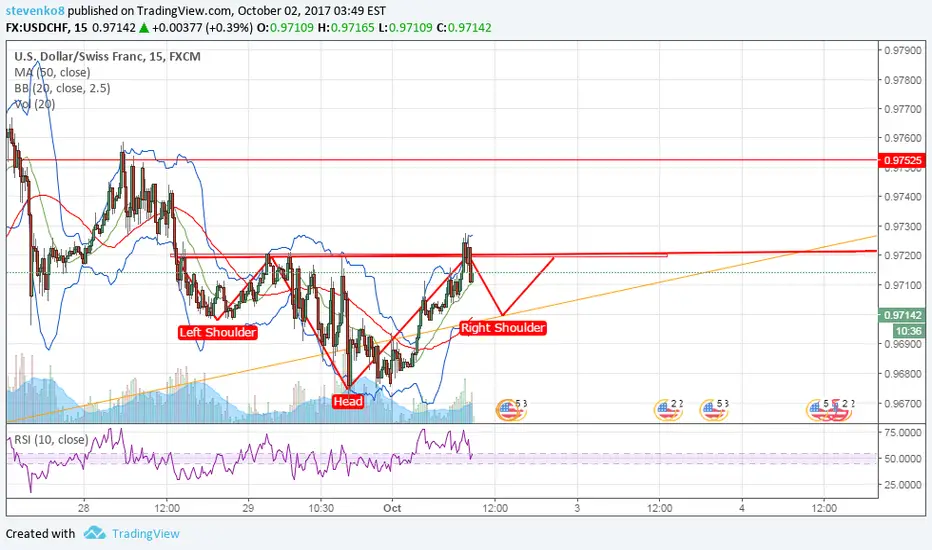Click the open value O:0.97109
The width and height of the screenshot is (932, 550).
coord(285,27)
